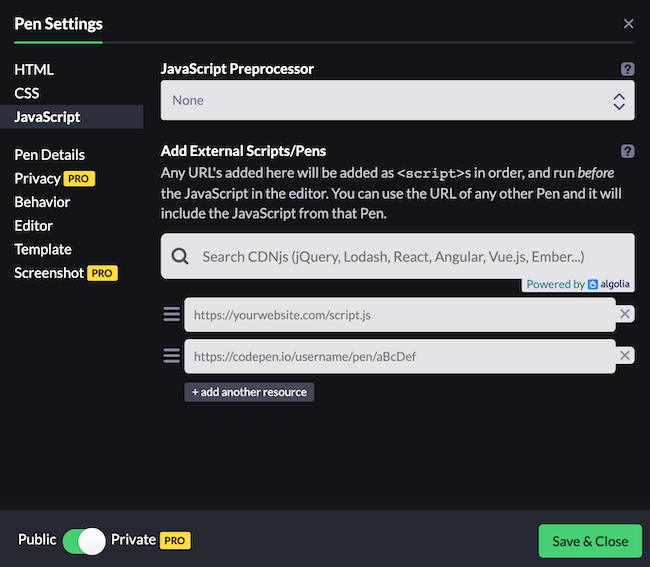This screenshot has height=567, width=650.
Task: Open the Editor settings section
Action: [x=33, y=226]
